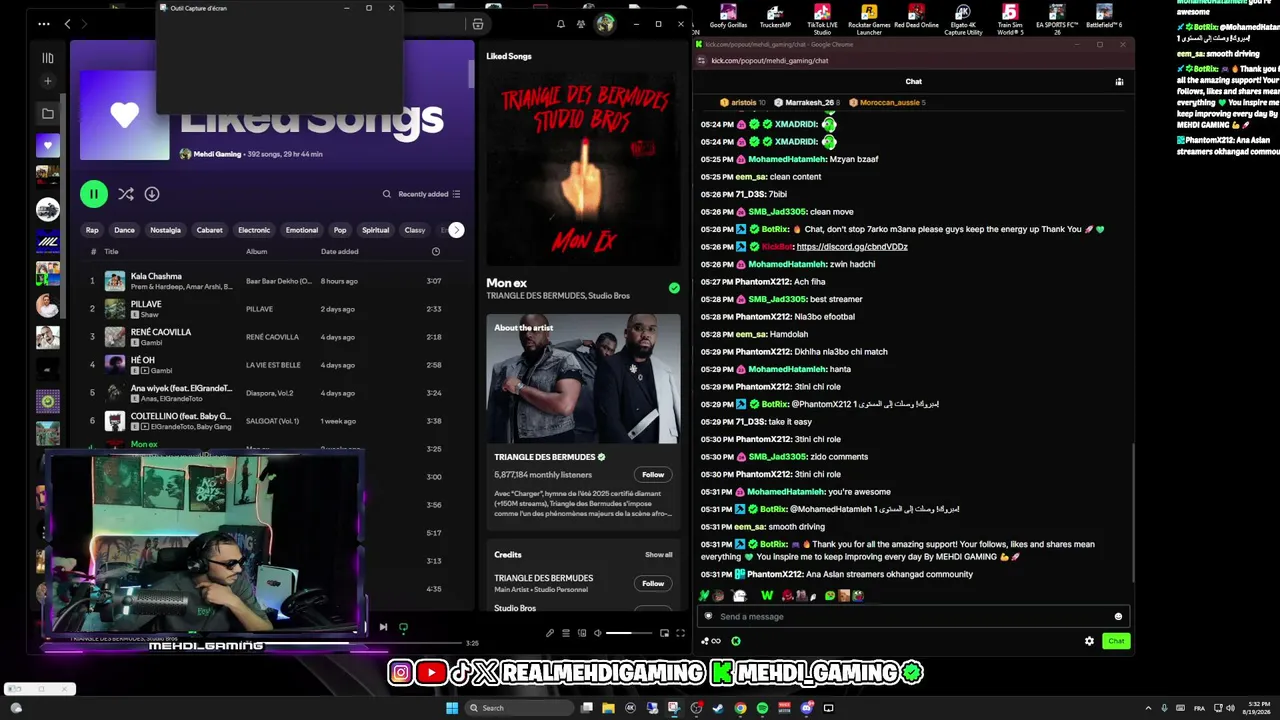The width and height of the screenshot is (1280, 720).
Task: Select the Pop filter chip
Action: [x=340, y=230]
